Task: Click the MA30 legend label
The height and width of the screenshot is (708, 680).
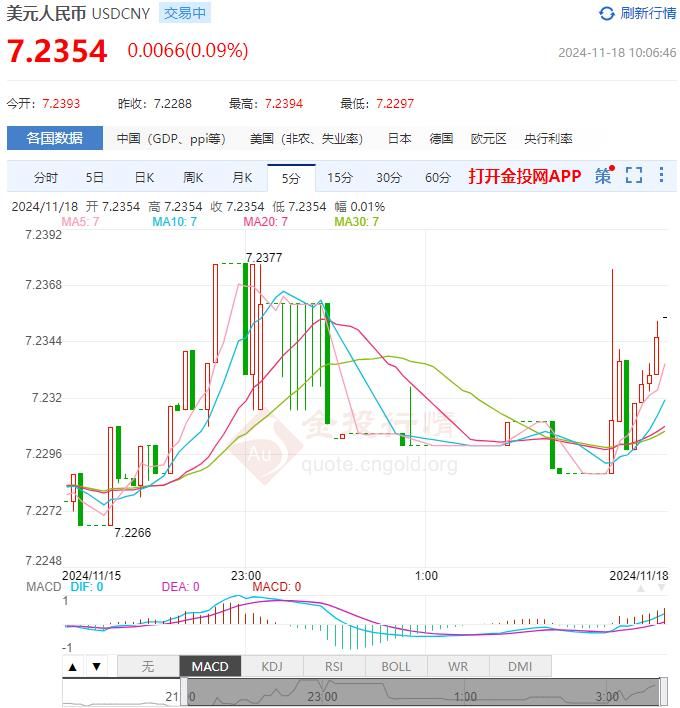Action: coord(356,222)
